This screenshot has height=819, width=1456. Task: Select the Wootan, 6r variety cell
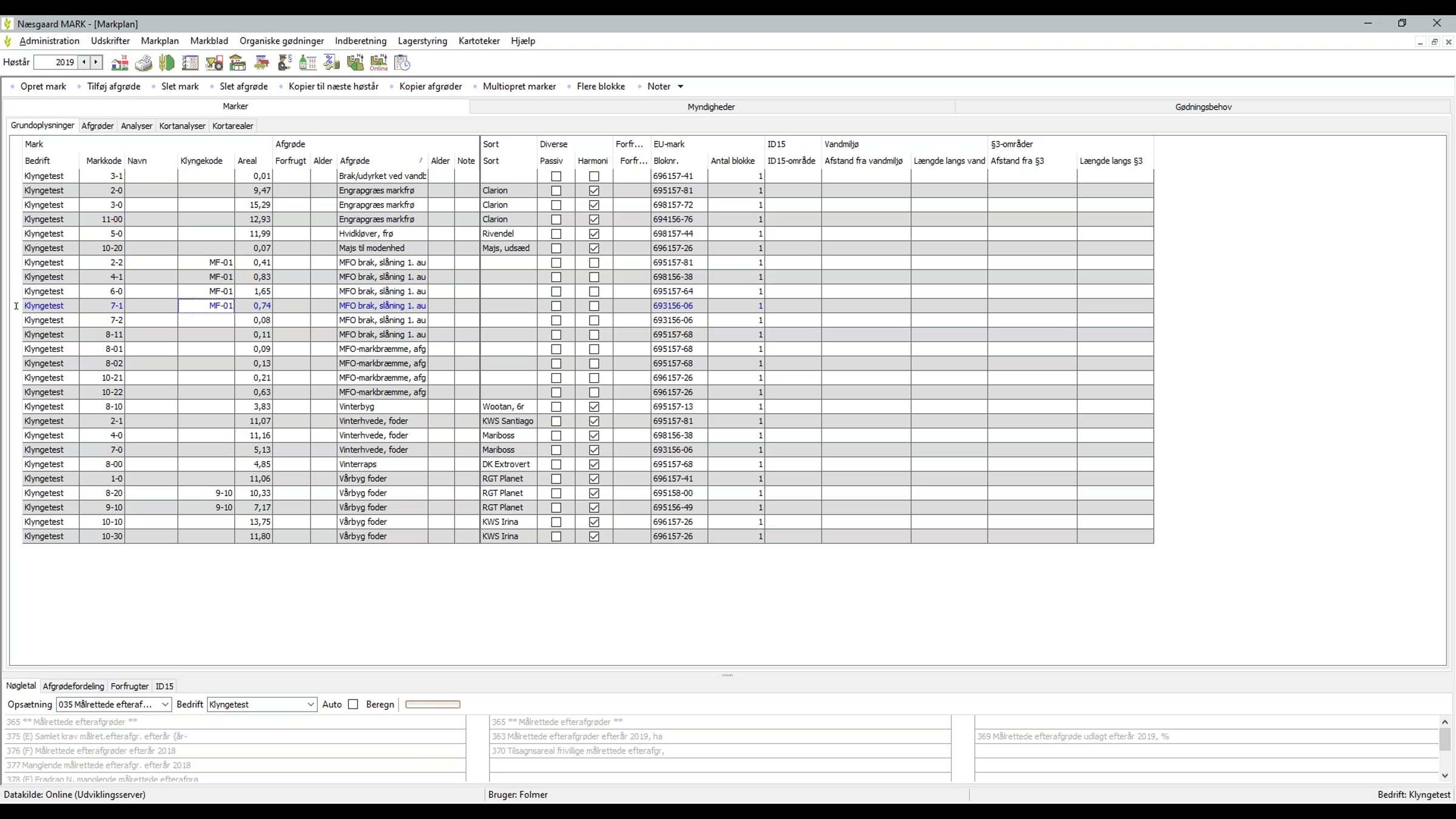(508, 406)
